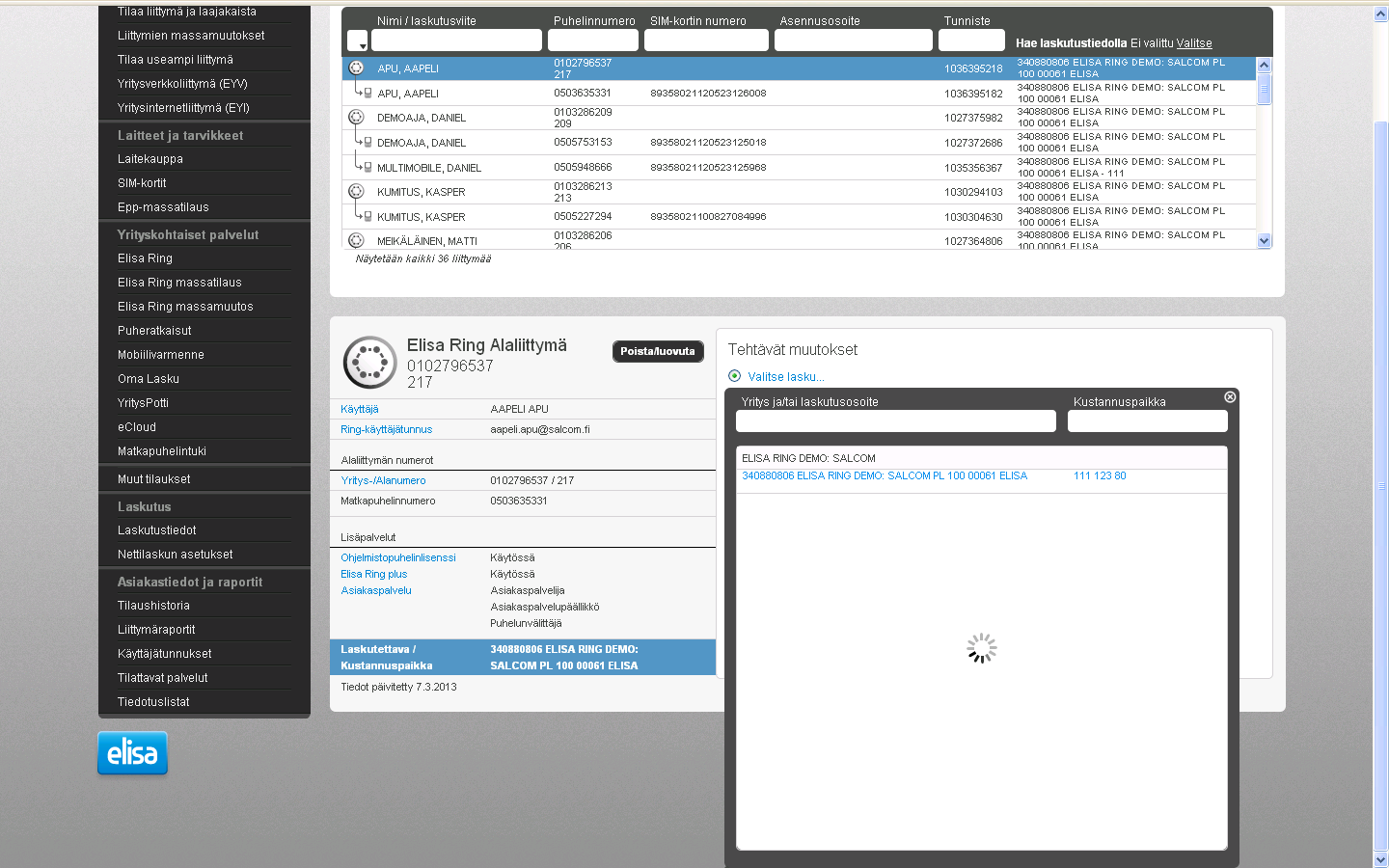Open the filter dropdown in table header
This screenshot has height=868, width=1389.
click(357, 41)
